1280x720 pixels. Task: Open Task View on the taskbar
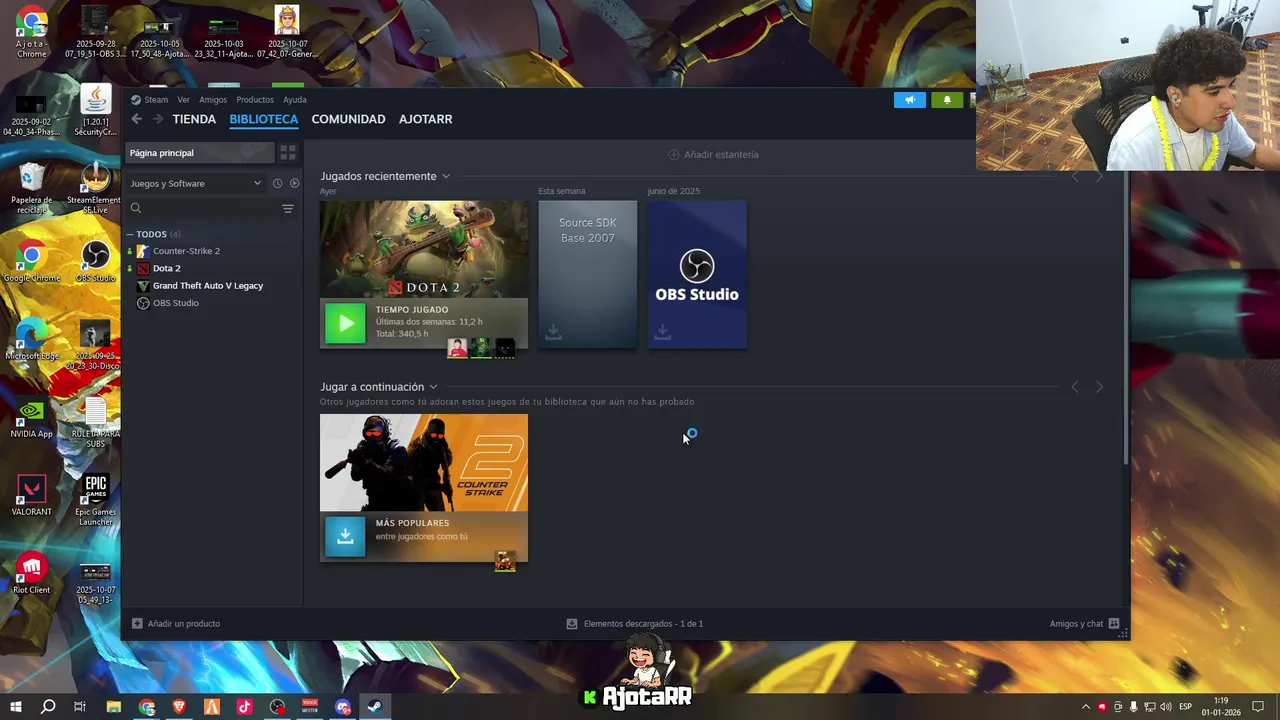pyautogui.click(x=80, y=707)
